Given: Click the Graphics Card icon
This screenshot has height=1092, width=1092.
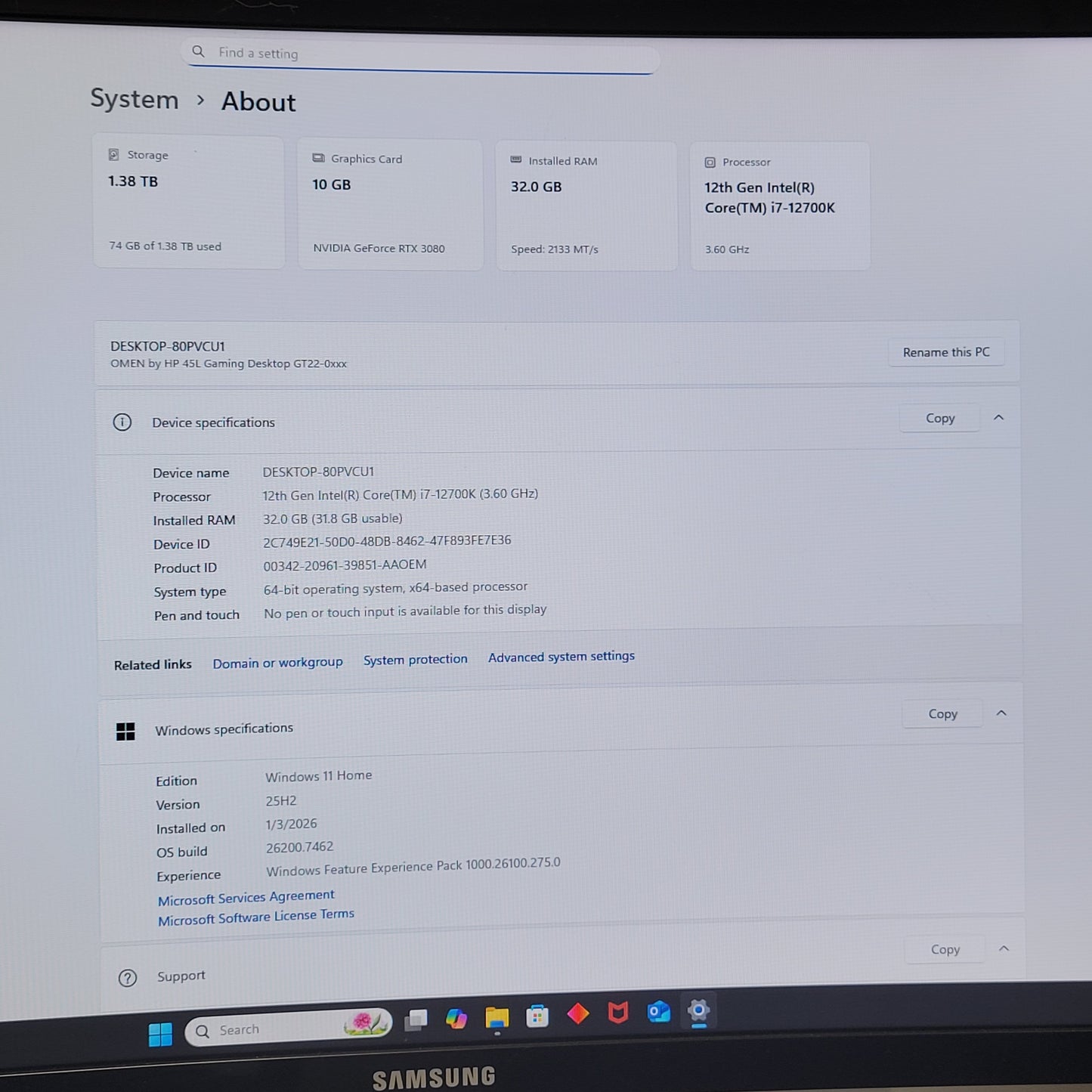Looking at the screenshot, I should [318, 158].
